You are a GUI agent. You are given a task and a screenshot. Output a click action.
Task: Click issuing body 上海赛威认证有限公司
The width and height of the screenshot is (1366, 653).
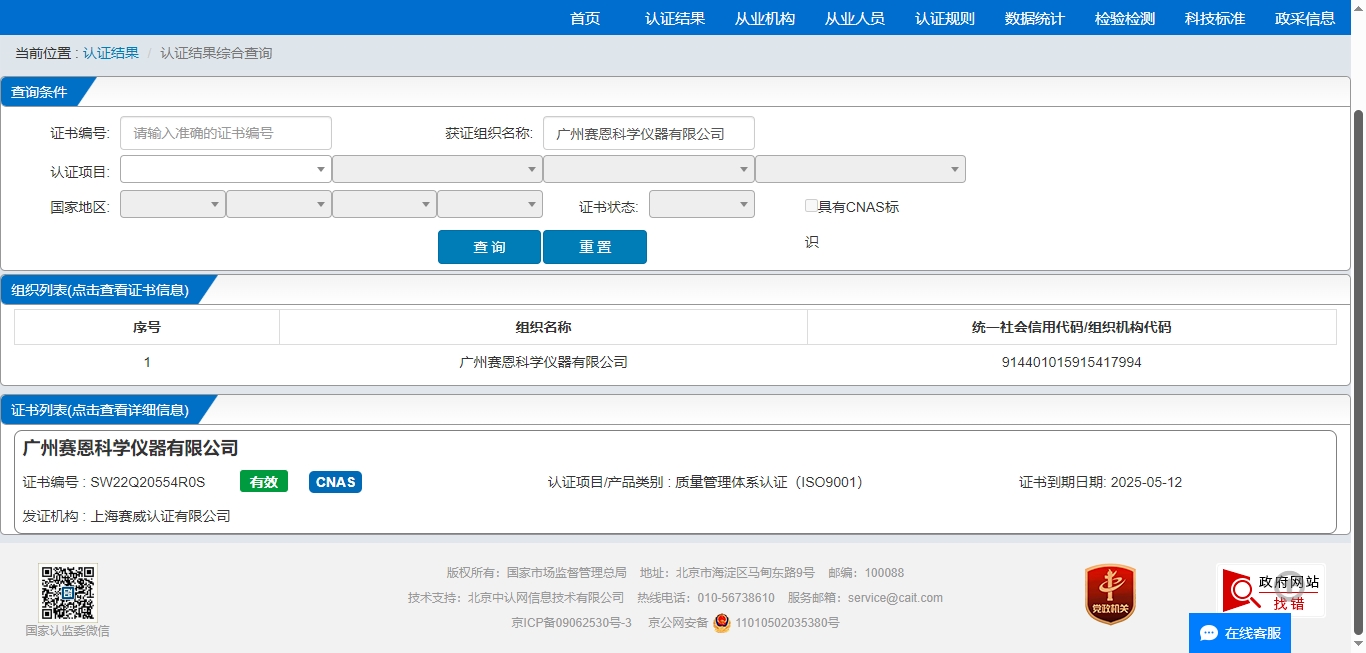(x=161, y=516)
